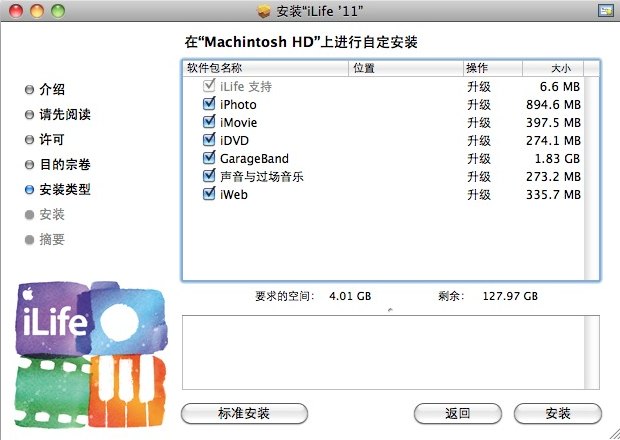Click the blue 安装类型 step bullet

[29, 190]
